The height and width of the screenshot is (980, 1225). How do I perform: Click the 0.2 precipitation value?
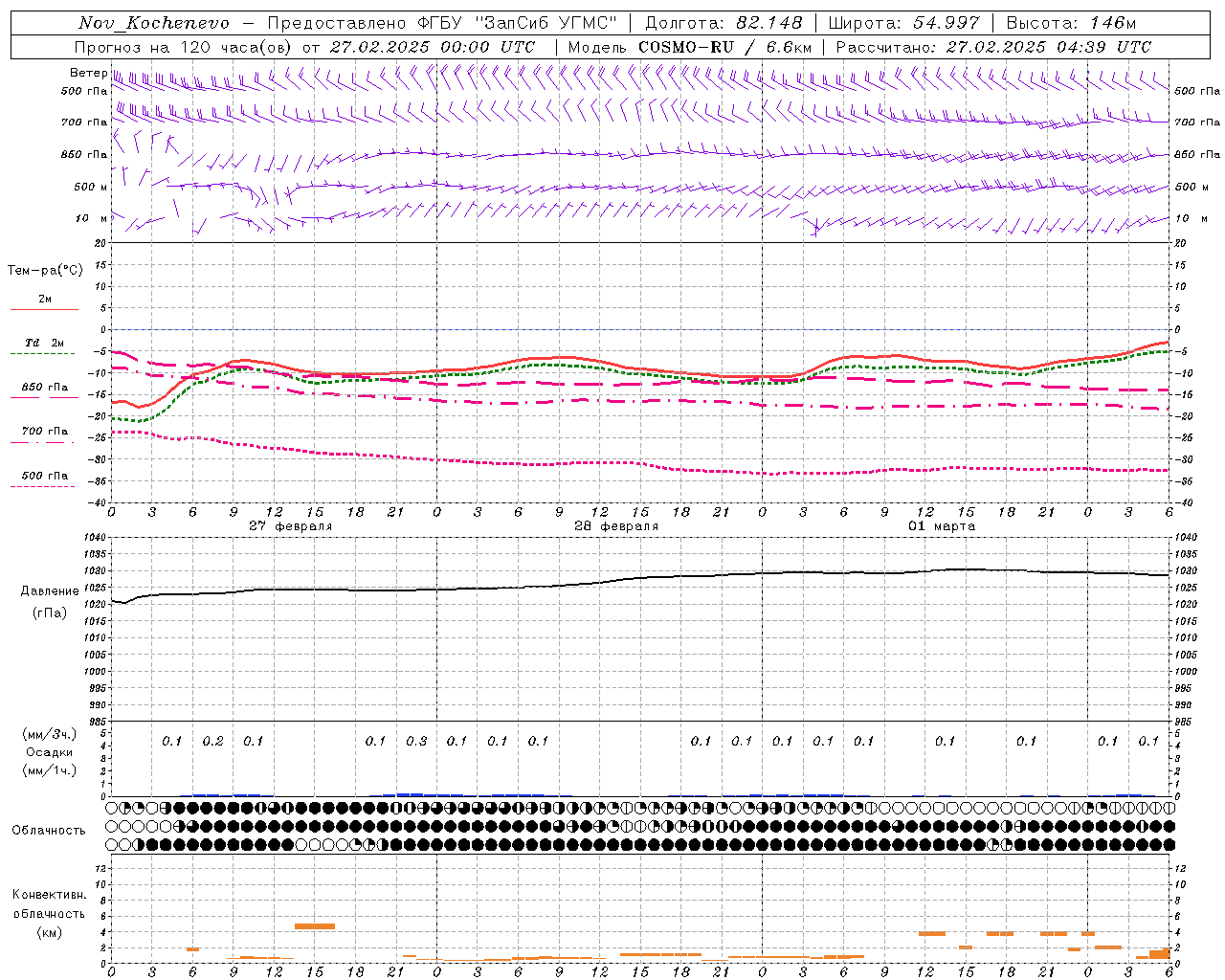(212, 741)
